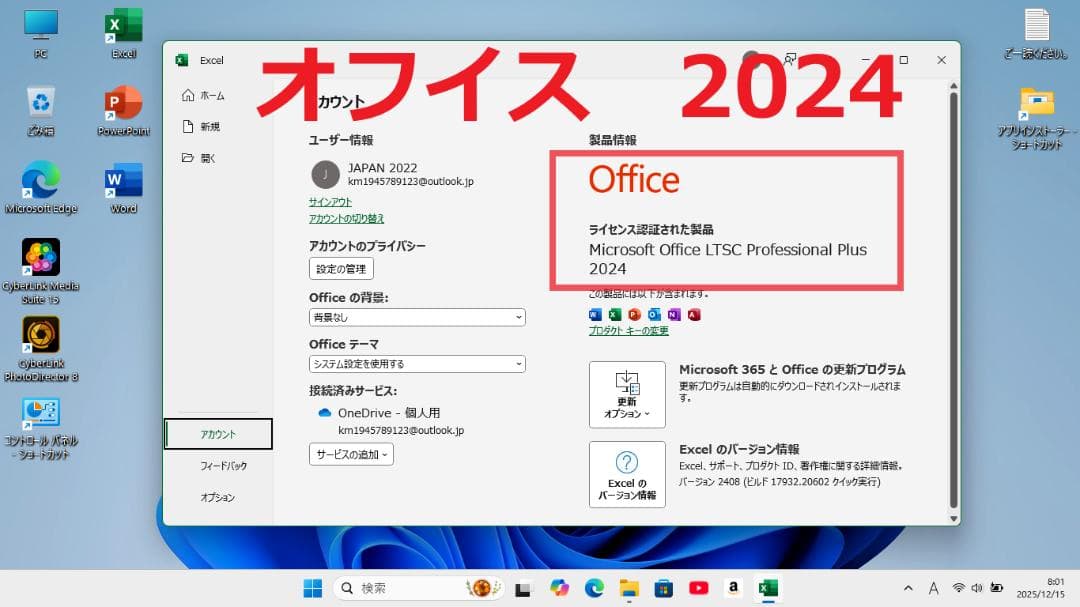The image size is (1080, 607).
Task: Click the PowerPoint icon in included products
Action: (634, 314)
